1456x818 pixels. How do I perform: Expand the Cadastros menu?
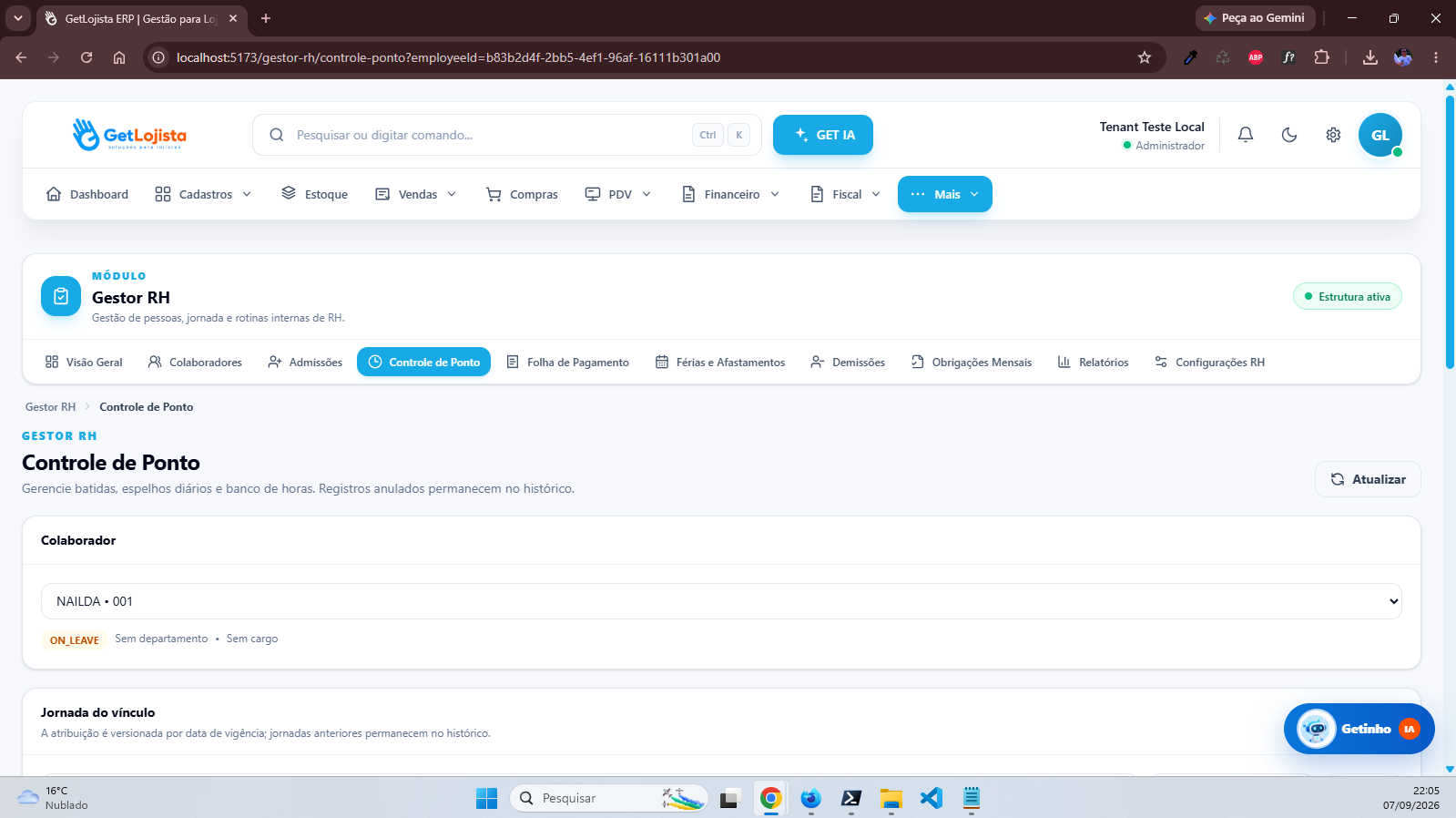coord(203,194)
